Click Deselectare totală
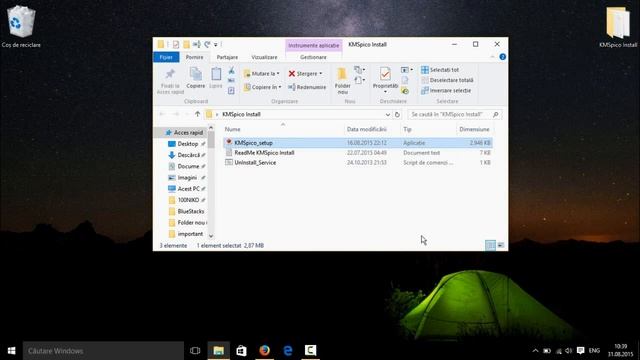 click(x=447, y=80)
